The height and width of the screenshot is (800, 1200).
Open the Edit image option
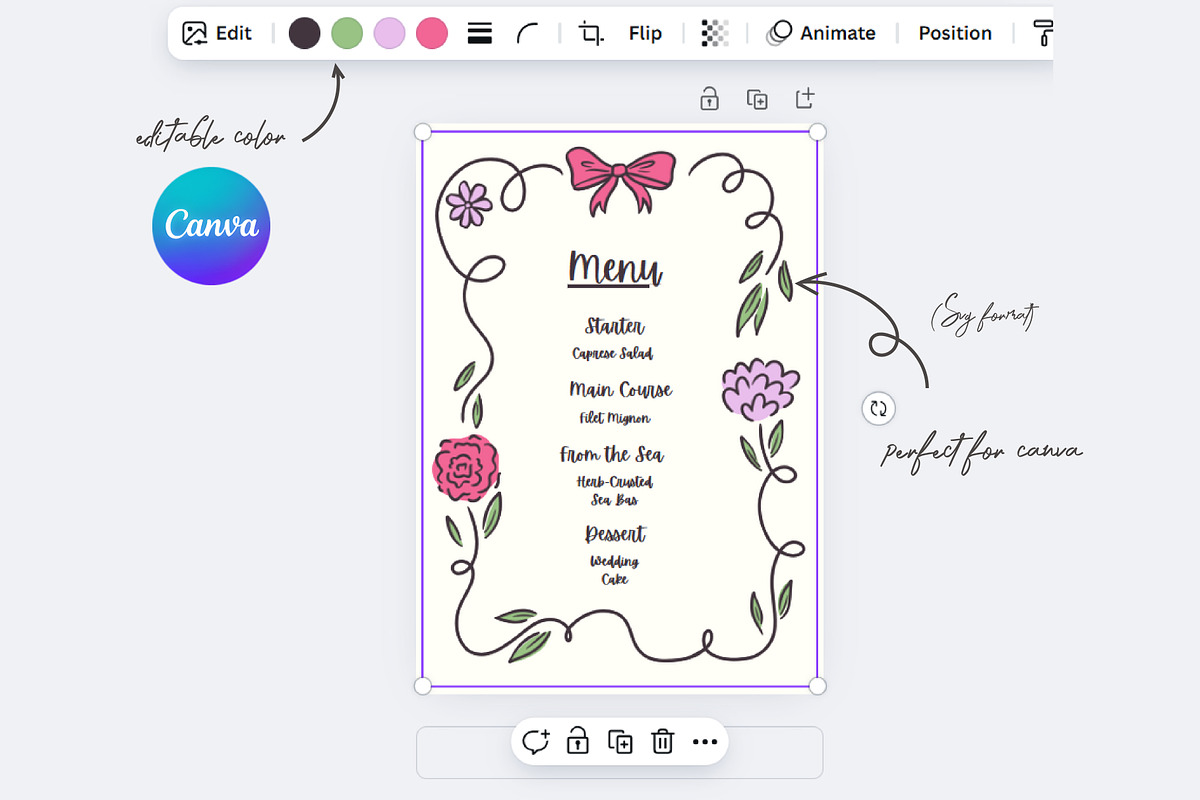click(217, 33)
